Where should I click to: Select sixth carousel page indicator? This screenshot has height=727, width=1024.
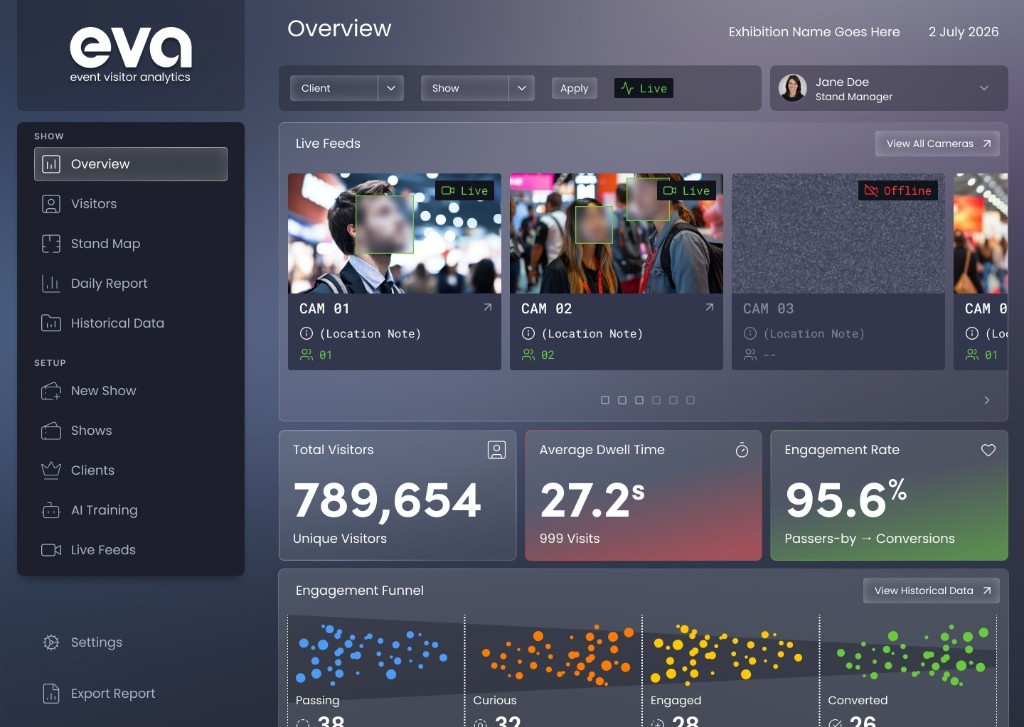pyautogui.click(x=690, y=400)
